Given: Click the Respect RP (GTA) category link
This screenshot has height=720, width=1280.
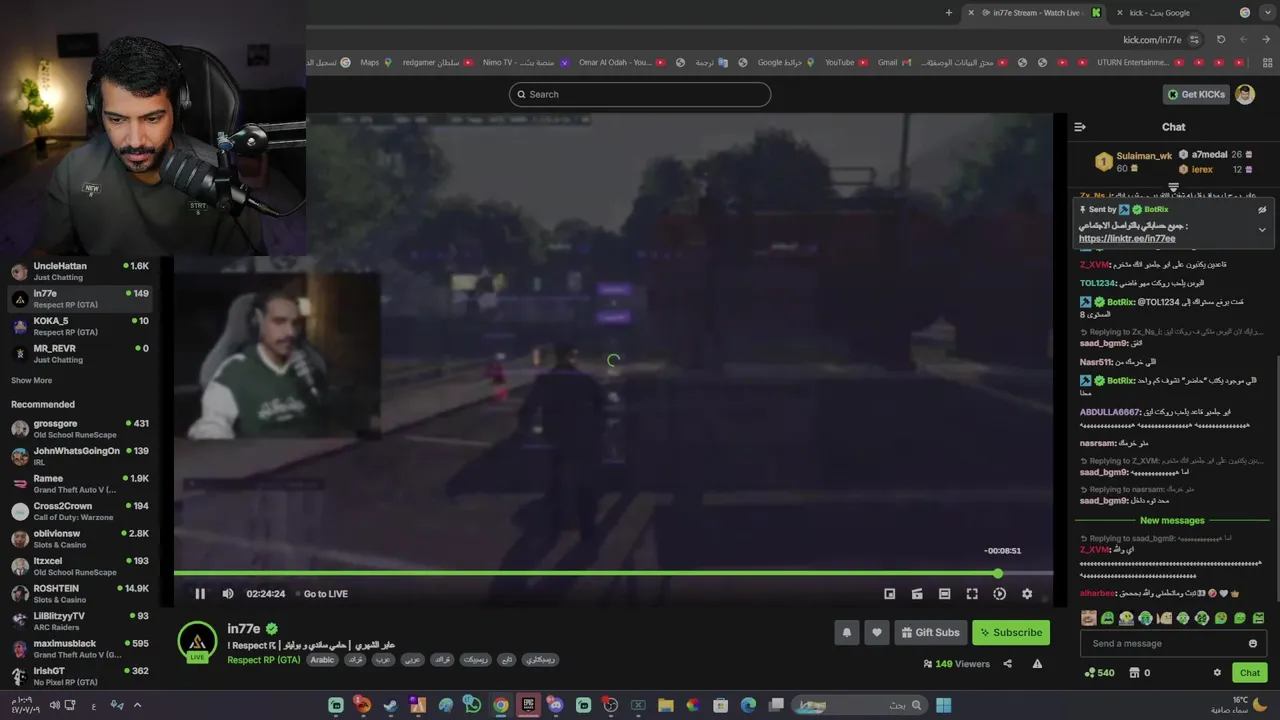Looking at the screenshot, I should tap(264, 660).
